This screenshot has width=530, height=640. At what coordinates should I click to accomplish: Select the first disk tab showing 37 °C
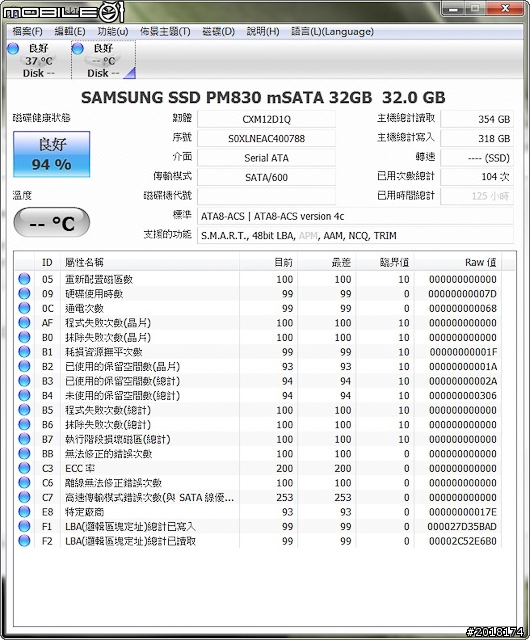click(x=38, y=60)
